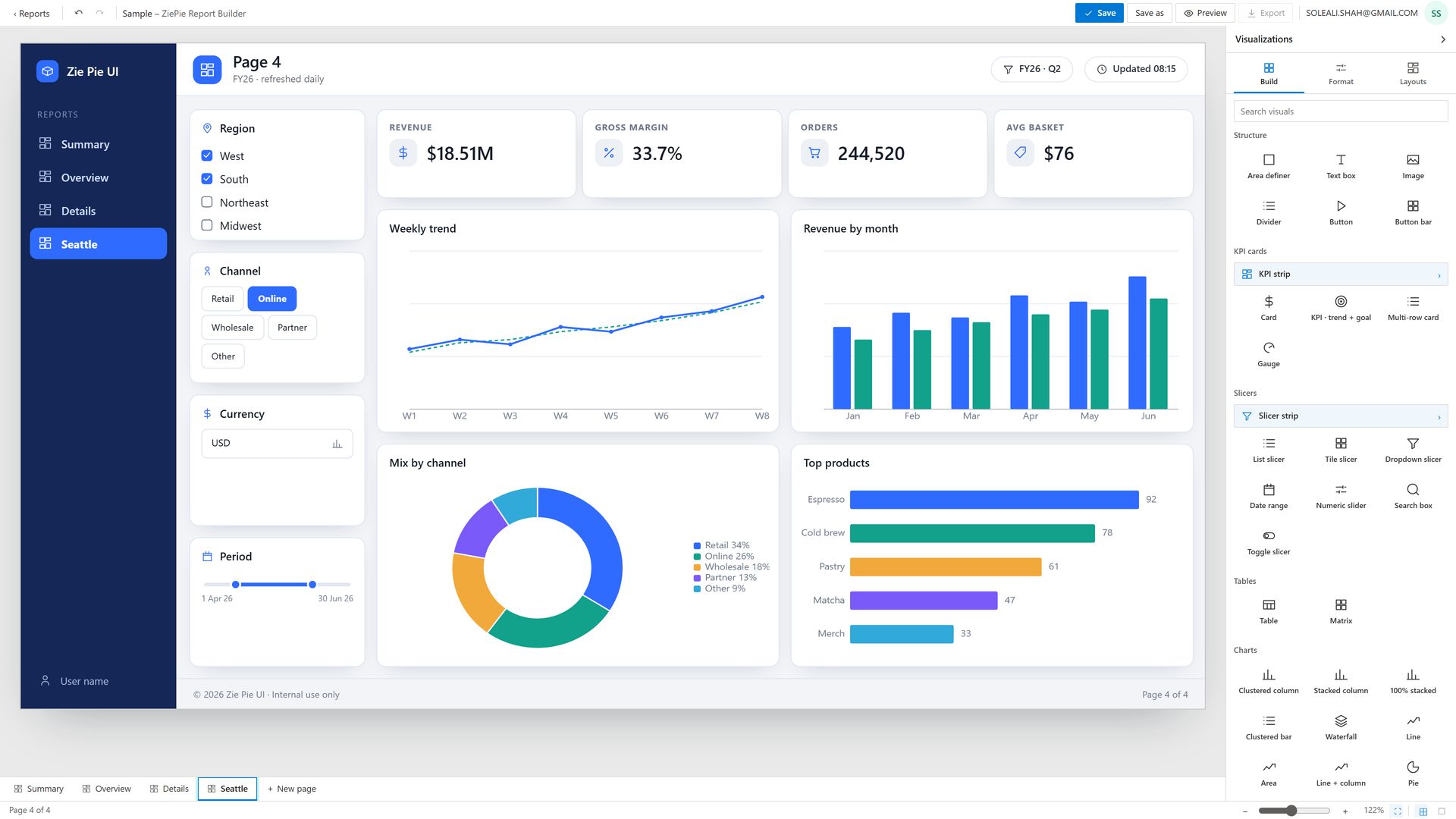Insert a Toggle slicer
1456x819 pixels.
pos(1268,542)
